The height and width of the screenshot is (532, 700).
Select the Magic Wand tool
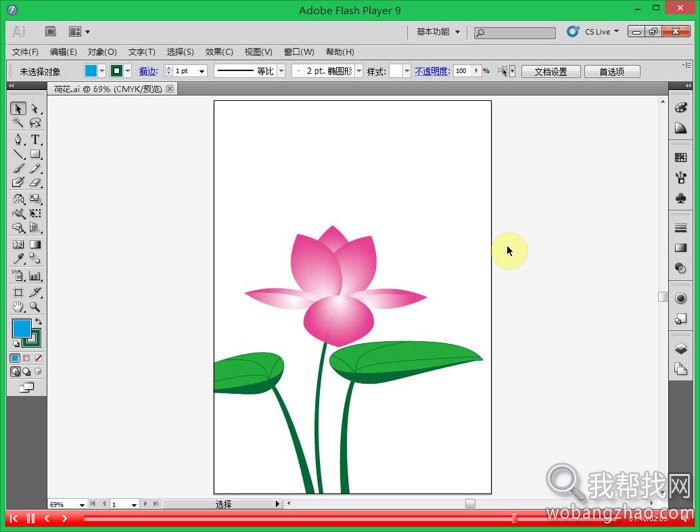pyautogui.click(x=18, y=122)
